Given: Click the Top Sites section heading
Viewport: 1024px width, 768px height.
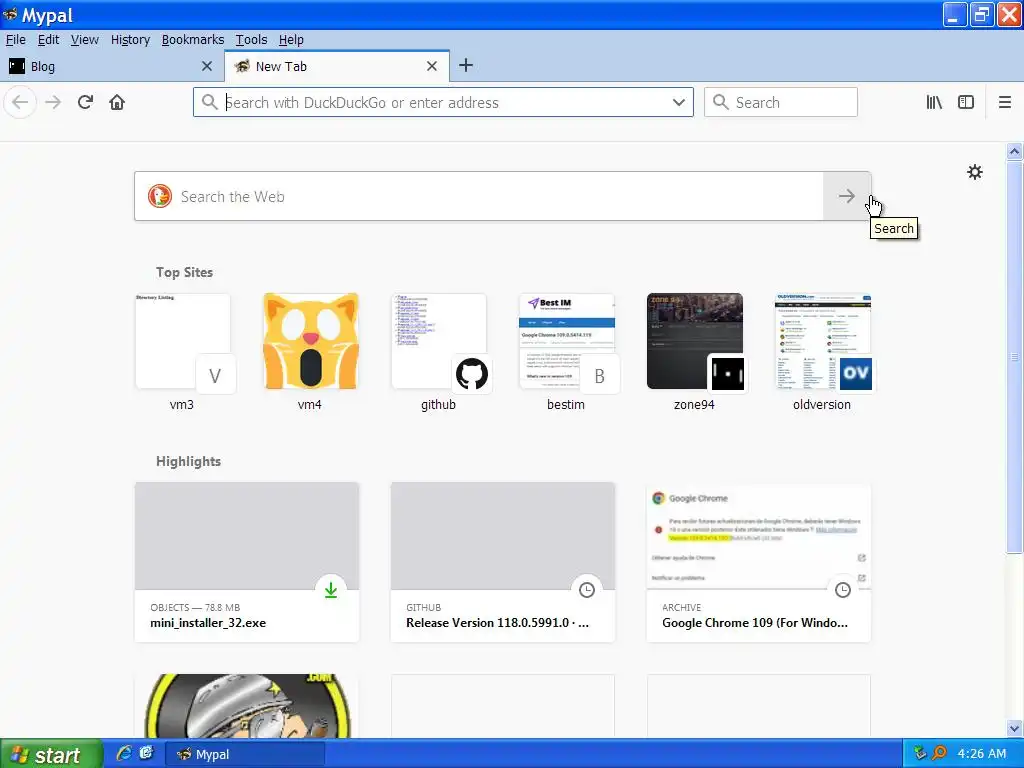Looking at the screenshot, I should 184,272.
